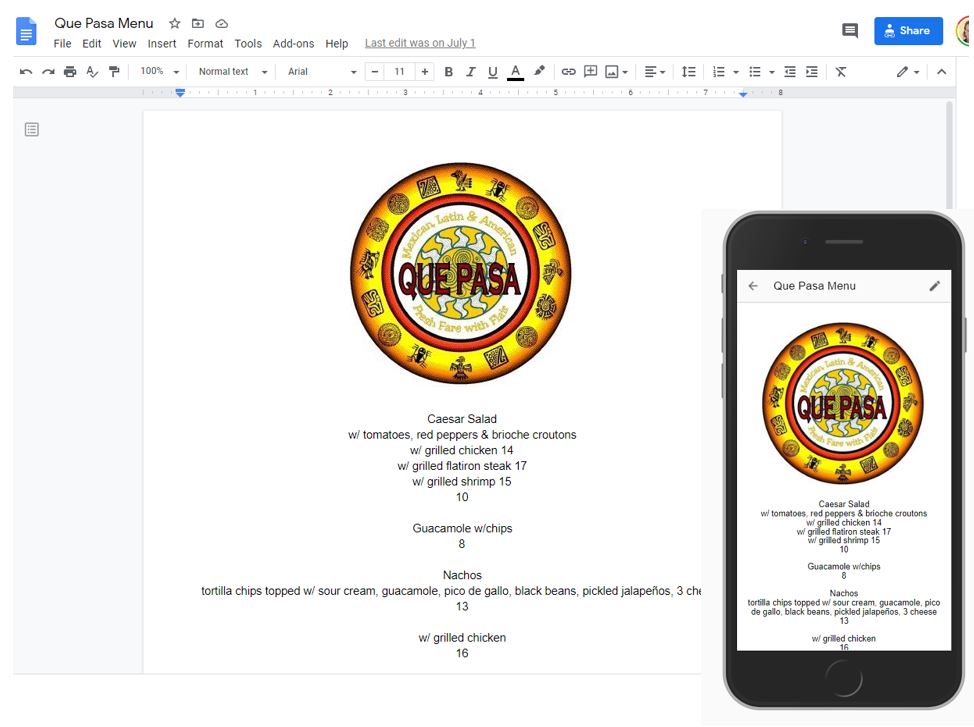Click the numbered list icon
The height and width of the screenshot is (727, 974).
(719, 72)
